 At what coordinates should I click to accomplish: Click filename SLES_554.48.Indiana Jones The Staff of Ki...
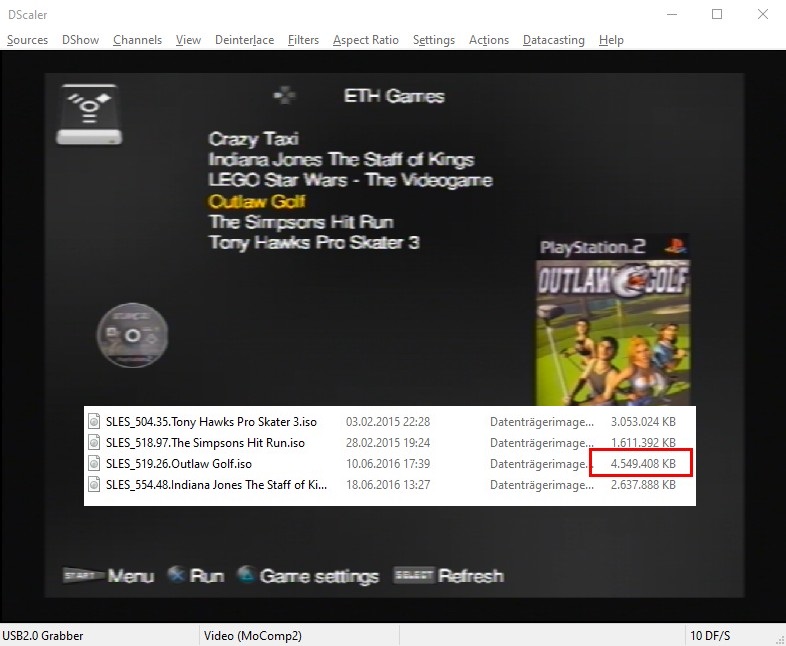coord(216,485)
